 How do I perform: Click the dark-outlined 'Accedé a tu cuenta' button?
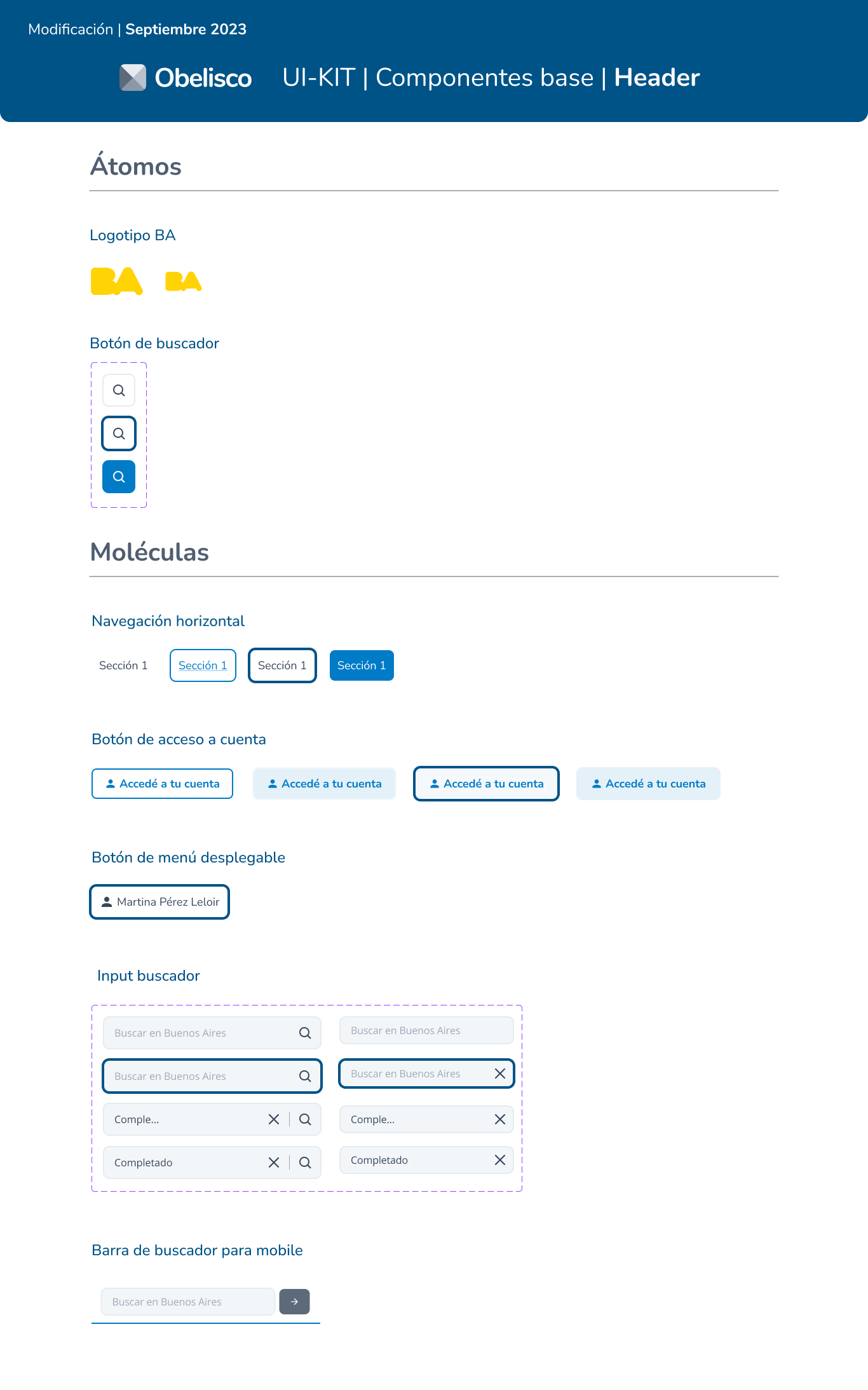486,784
